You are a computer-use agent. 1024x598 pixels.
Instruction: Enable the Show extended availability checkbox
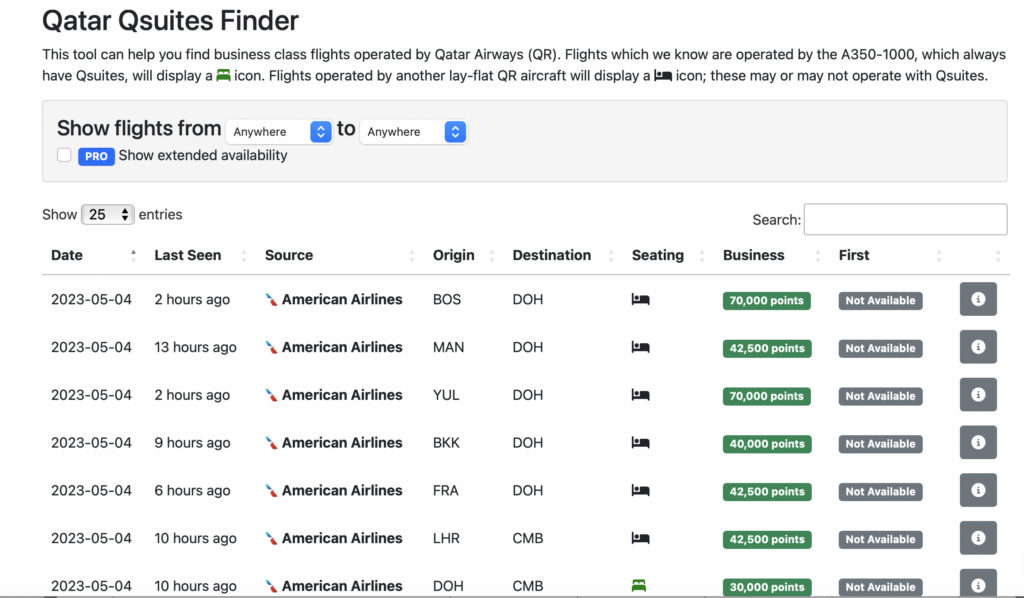tap(63, 155)
